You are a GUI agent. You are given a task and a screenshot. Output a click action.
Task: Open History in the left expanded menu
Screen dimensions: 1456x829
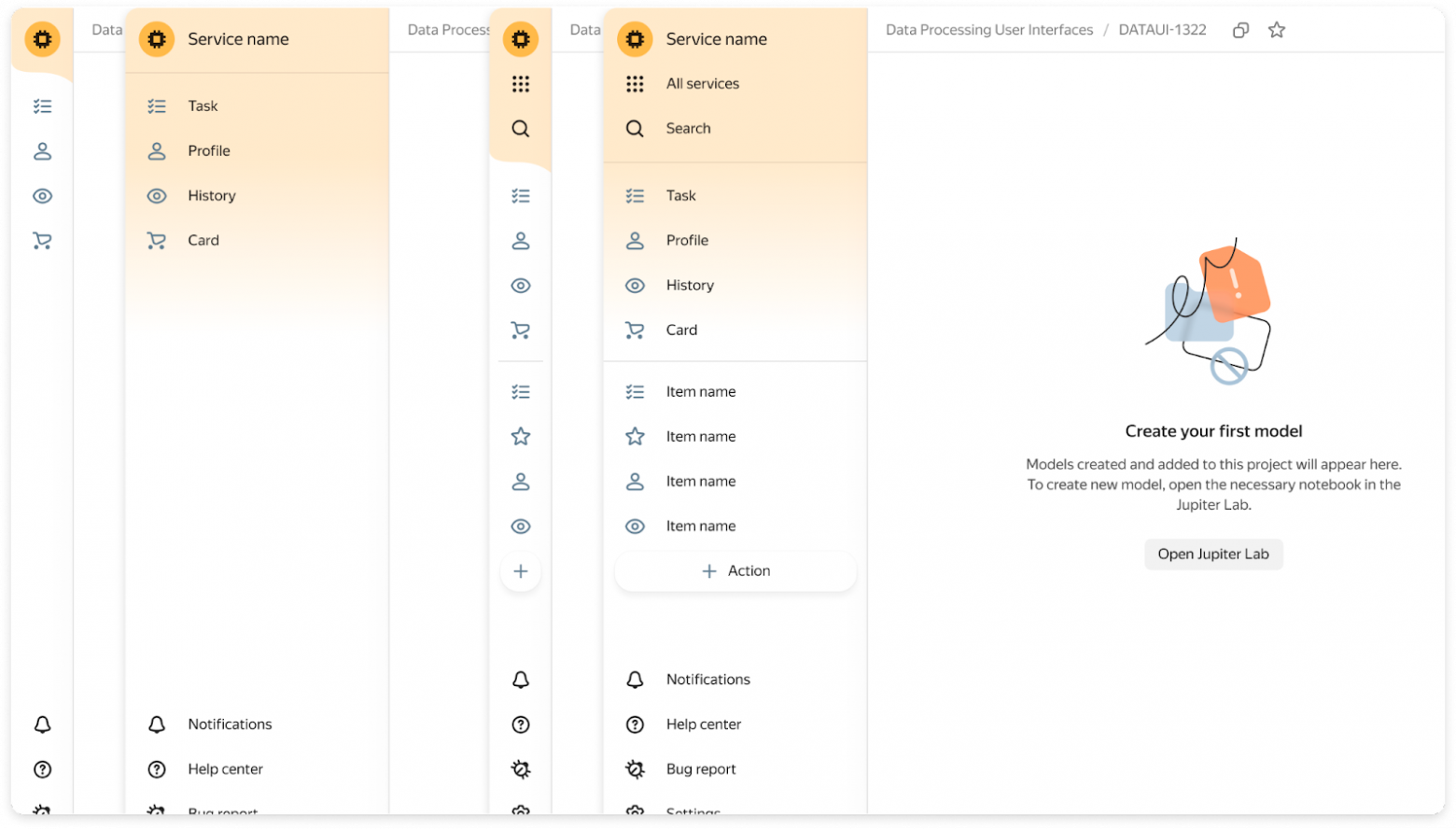click(257, 196)
